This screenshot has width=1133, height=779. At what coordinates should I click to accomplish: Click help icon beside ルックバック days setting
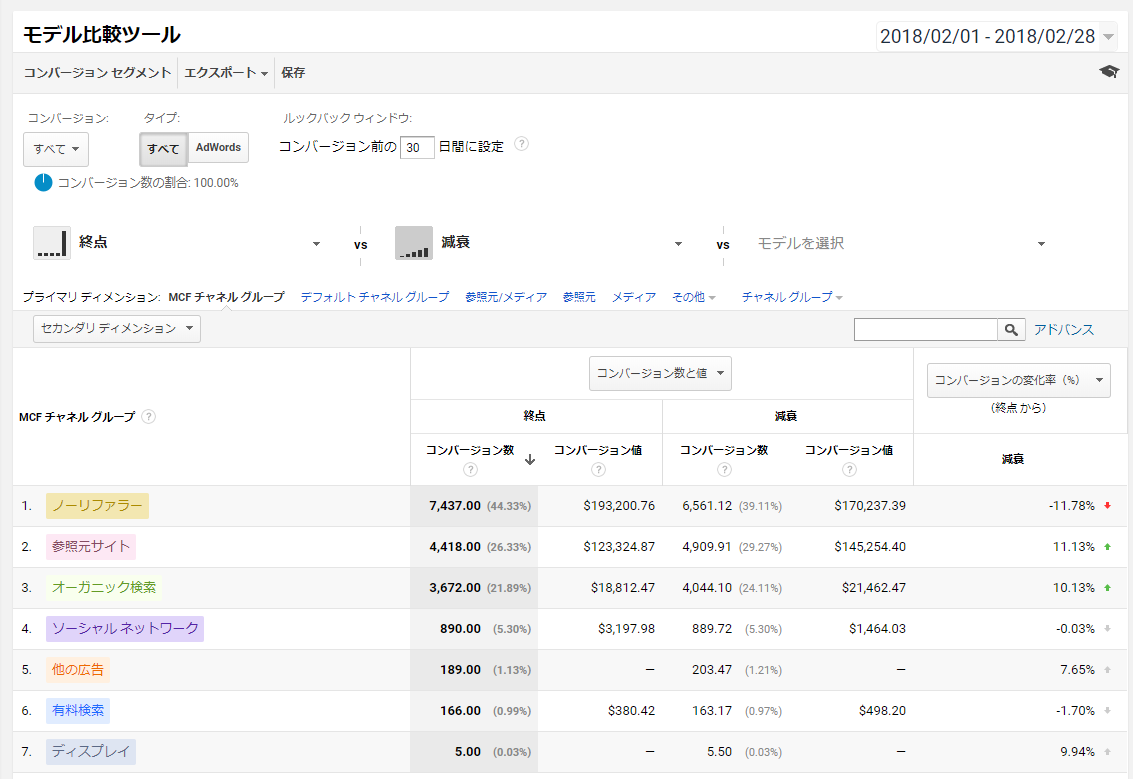pos(521,144)
